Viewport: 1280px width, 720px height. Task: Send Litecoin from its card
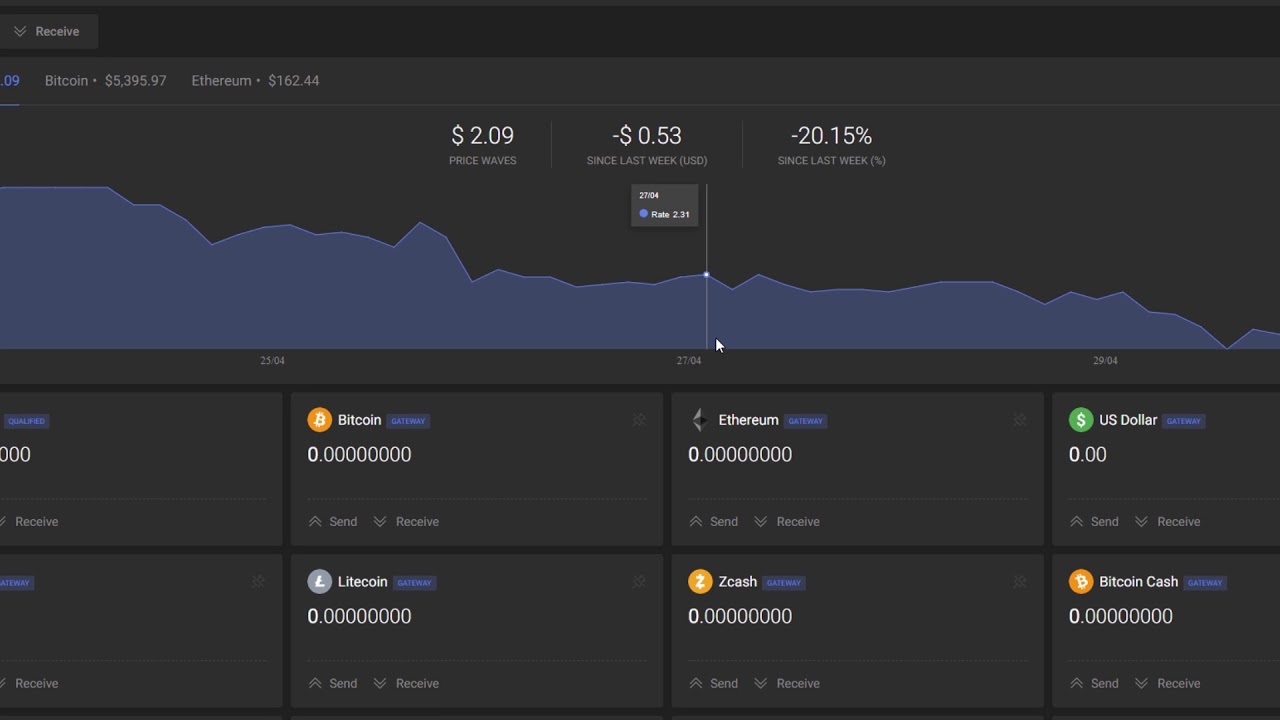tap(333, 684)
